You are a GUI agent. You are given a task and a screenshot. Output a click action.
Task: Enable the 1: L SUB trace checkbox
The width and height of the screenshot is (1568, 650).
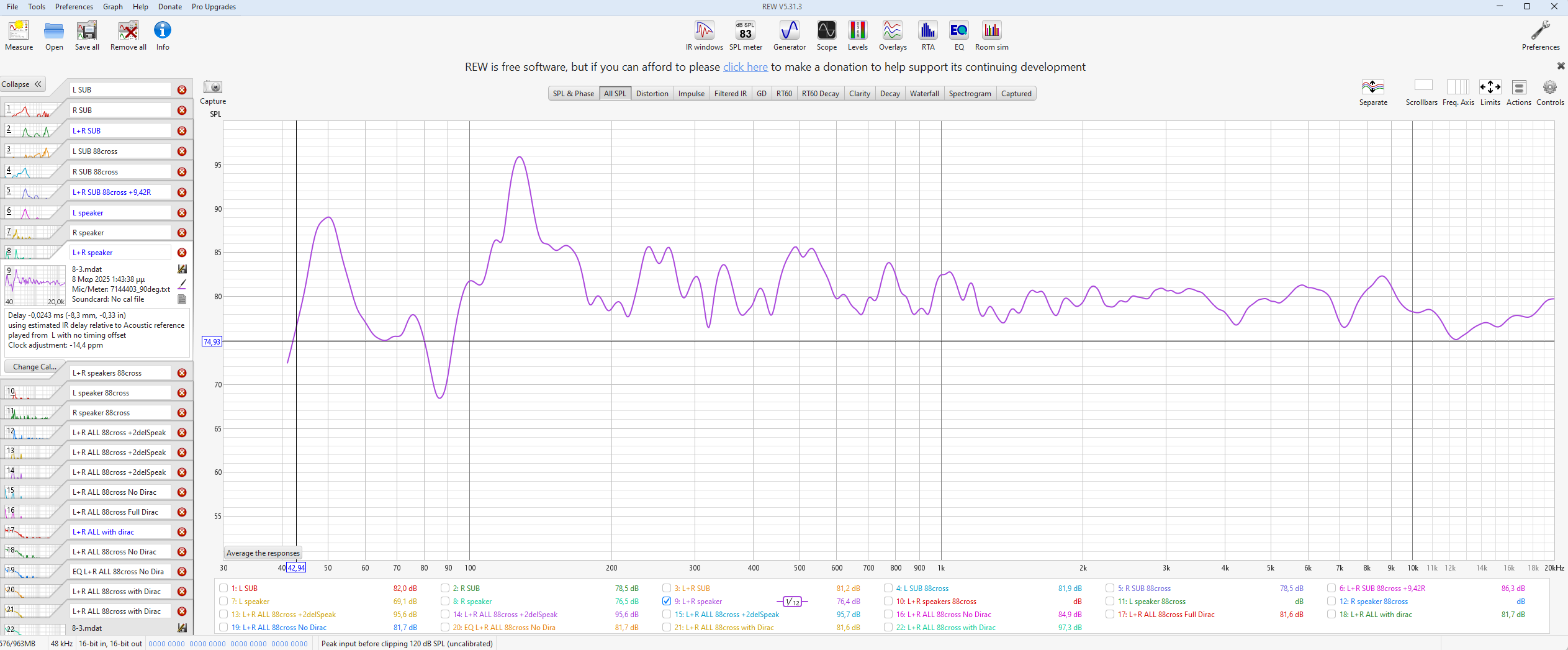click(223, 588)
